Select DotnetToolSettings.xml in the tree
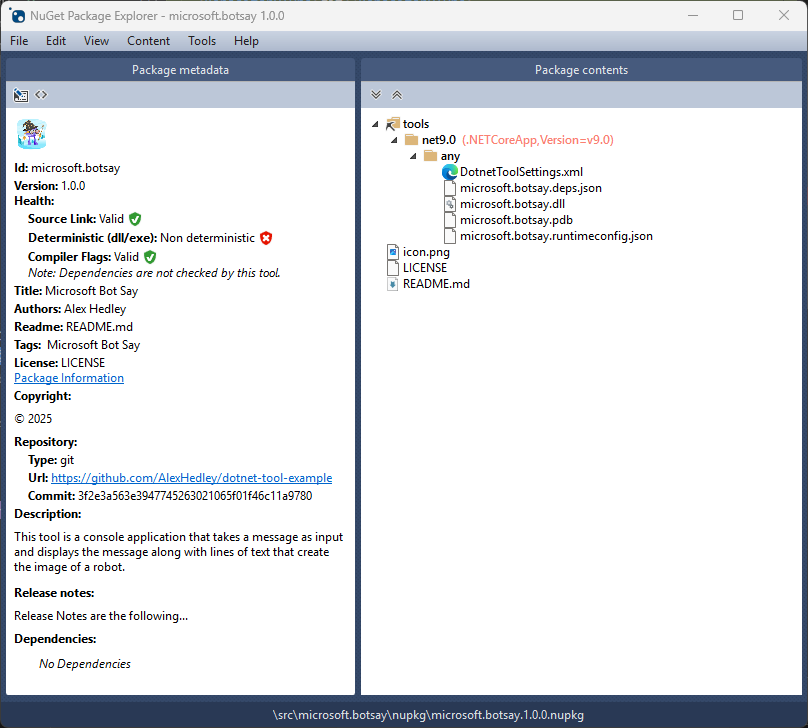The width and height of the screenshot is (808, 728). 521,172
